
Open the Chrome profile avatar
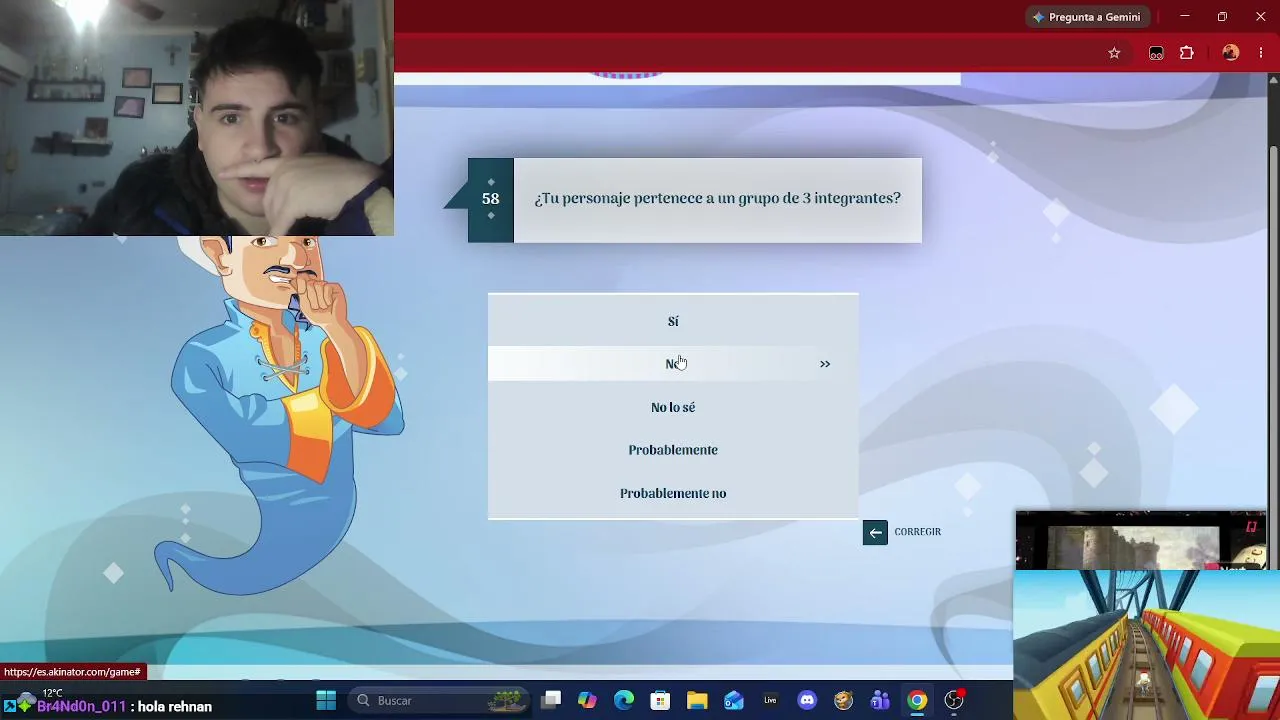1231,53
